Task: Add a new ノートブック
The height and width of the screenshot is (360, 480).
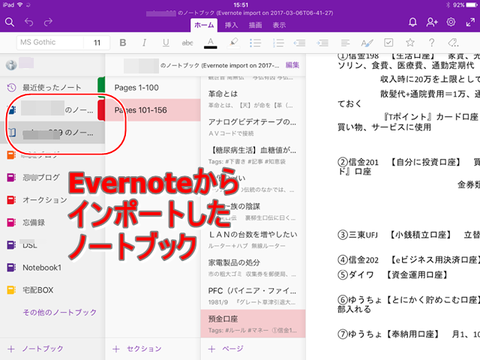Action: click(x=36, y=349)
